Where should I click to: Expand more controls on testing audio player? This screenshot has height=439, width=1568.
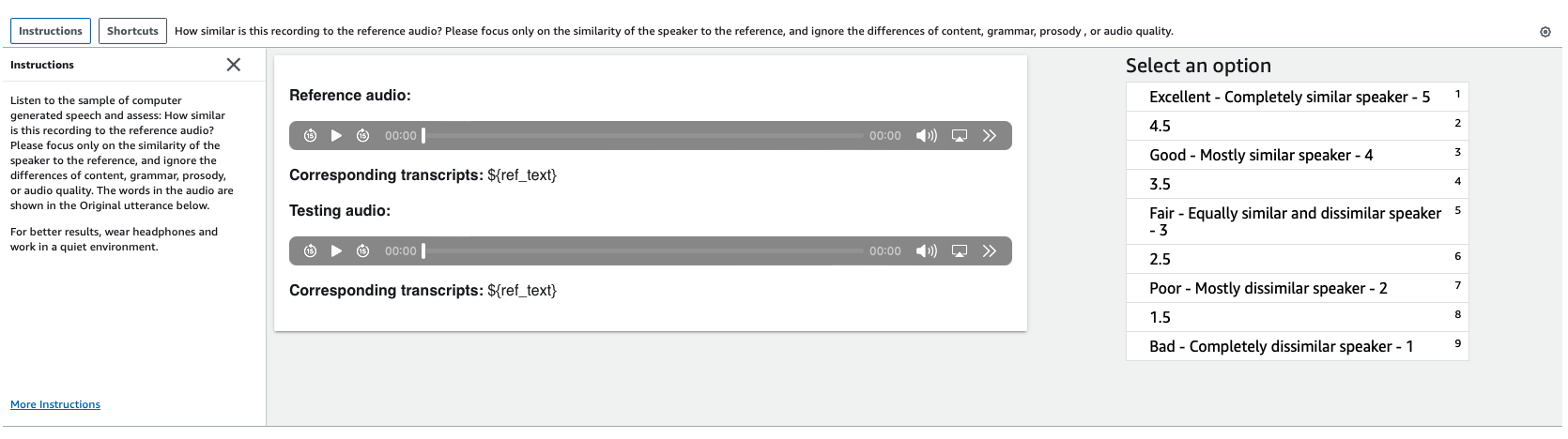(x=990, y=251)
